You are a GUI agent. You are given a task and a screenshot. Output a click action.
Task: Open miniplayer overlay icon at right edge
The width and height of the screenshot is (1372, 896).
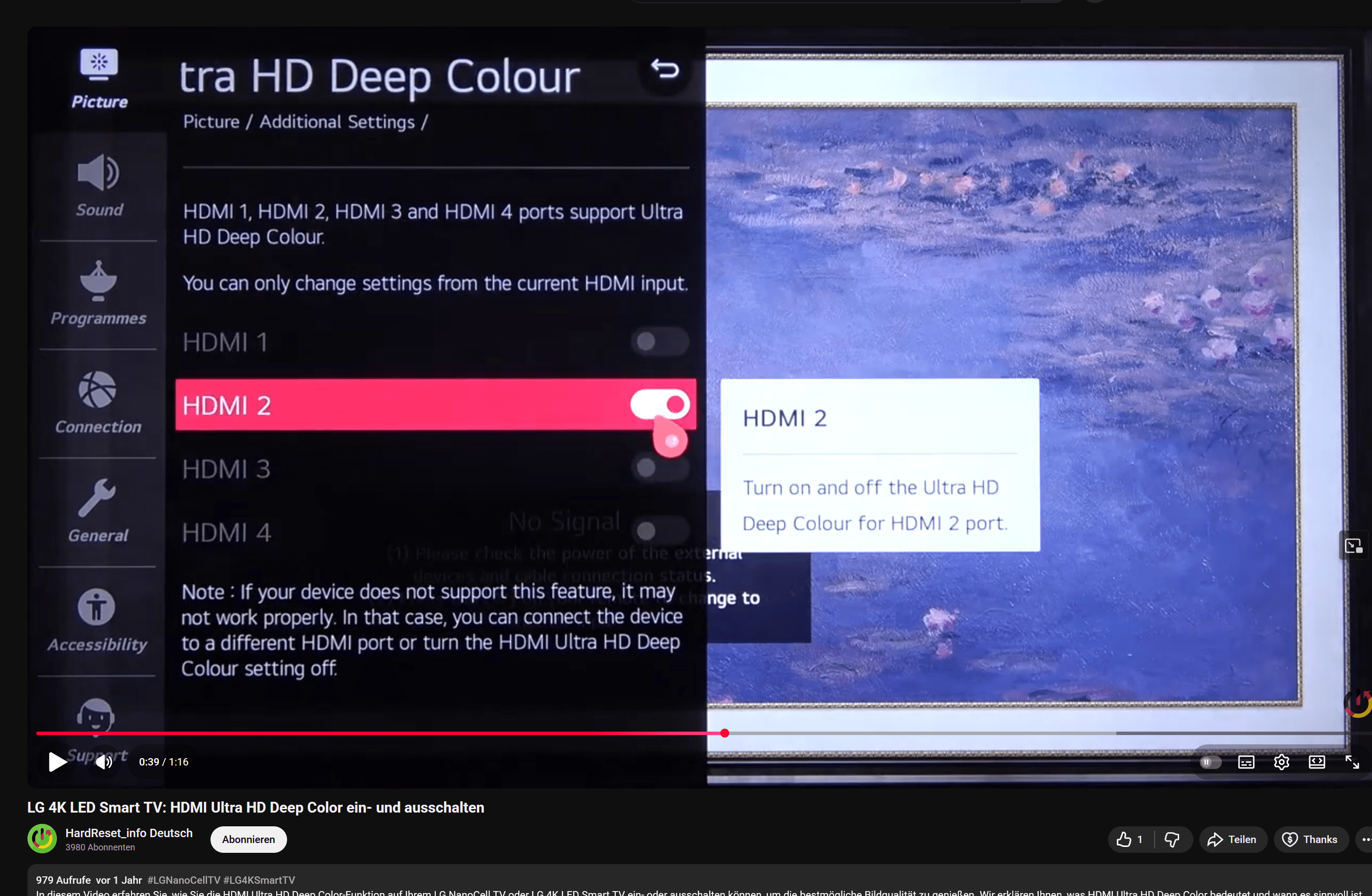tap(1353, 546)
